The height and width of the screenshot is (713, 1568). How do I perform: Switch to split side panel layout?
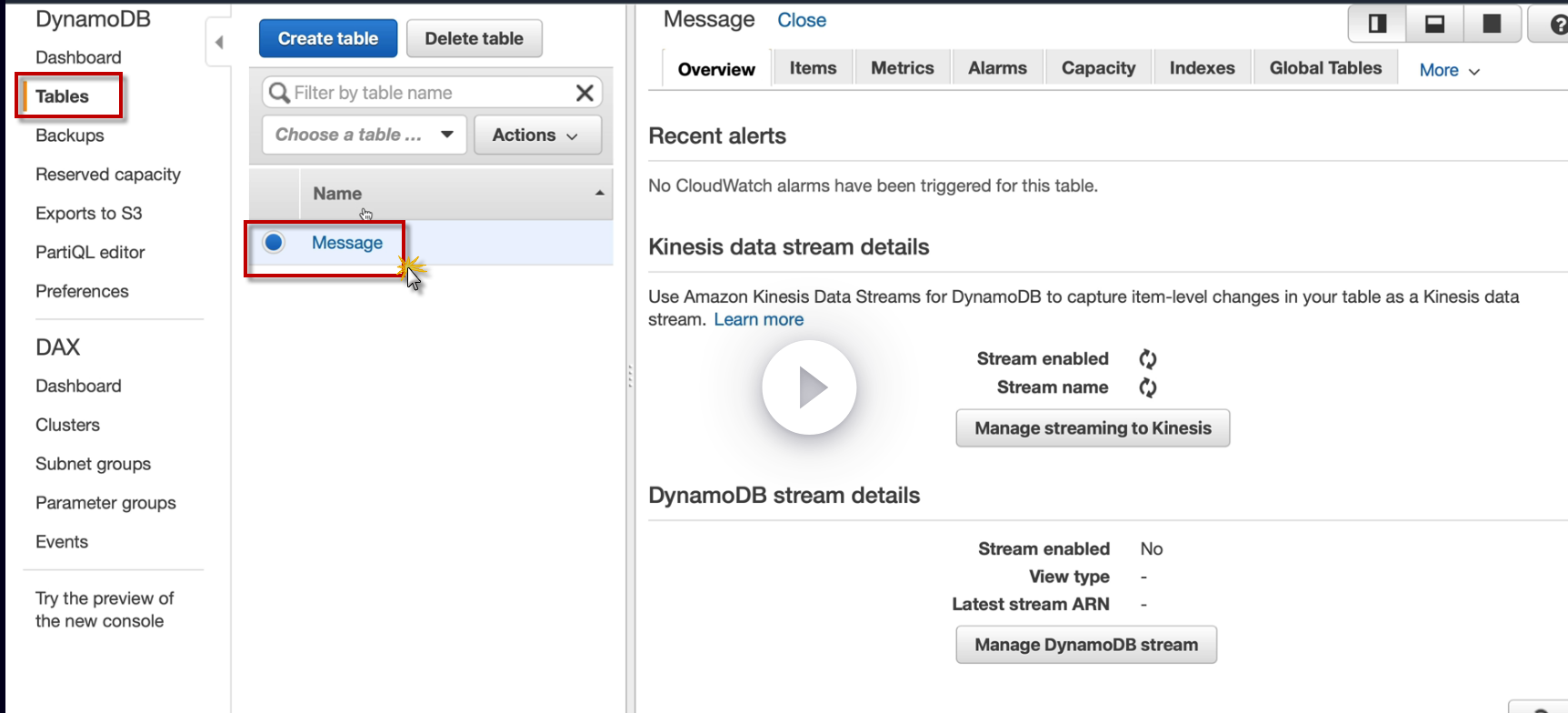pyautogui.click(x=1377, y=24)
